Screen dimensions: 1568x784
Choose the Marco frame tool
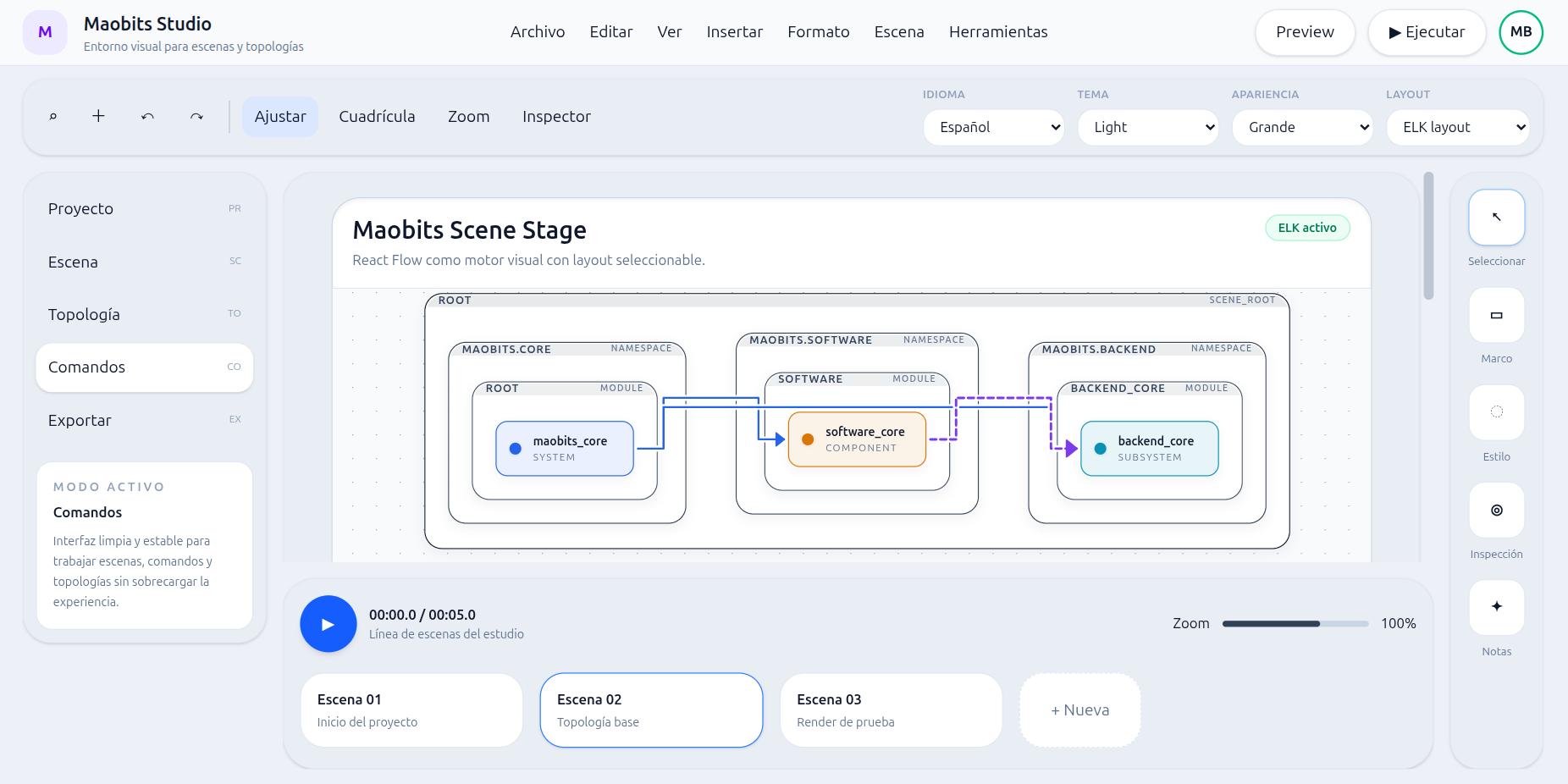pos(1496,315)
